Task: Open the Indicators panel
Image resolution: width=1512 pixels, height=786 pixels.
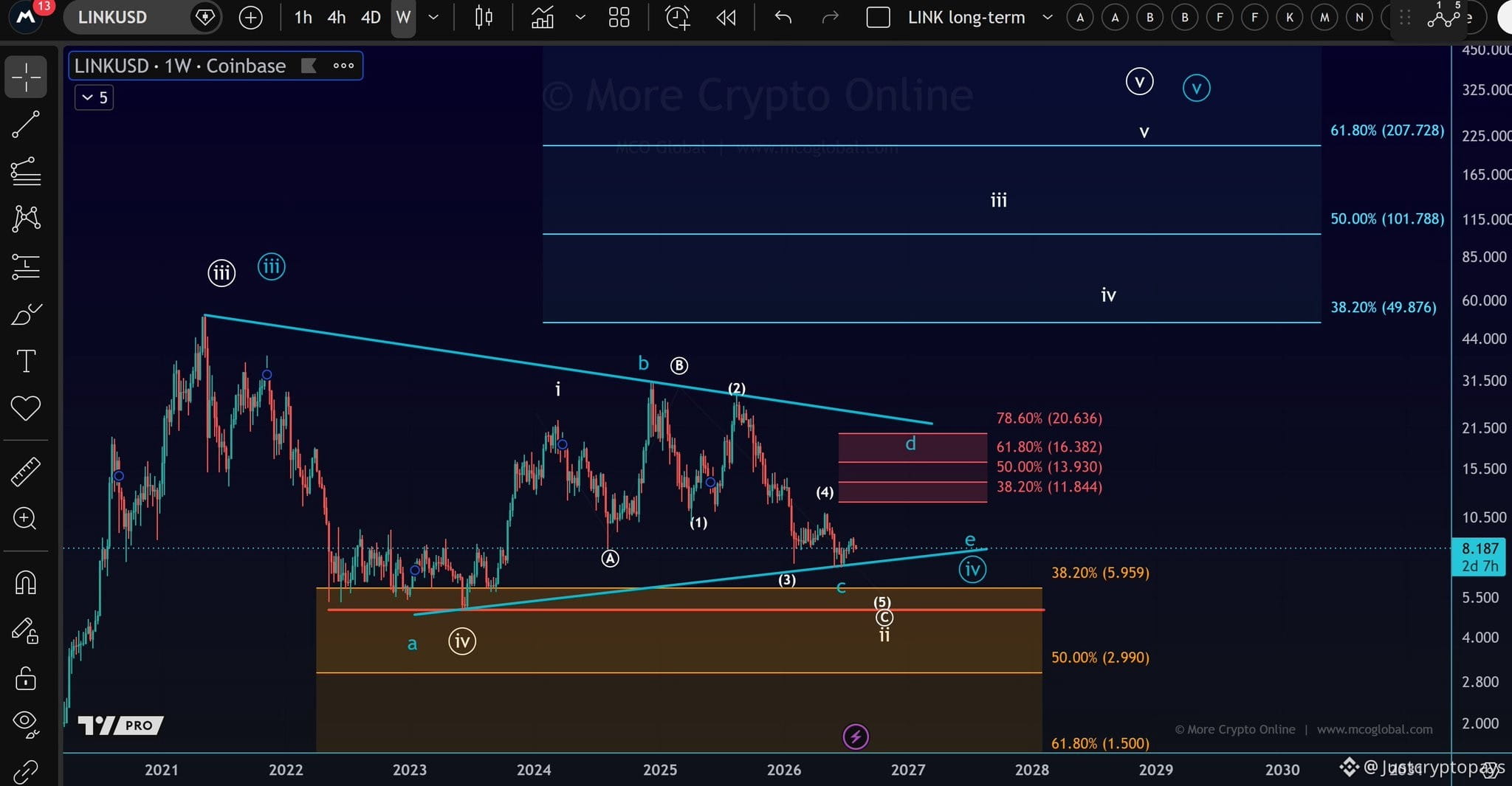Action: point(543,18)
